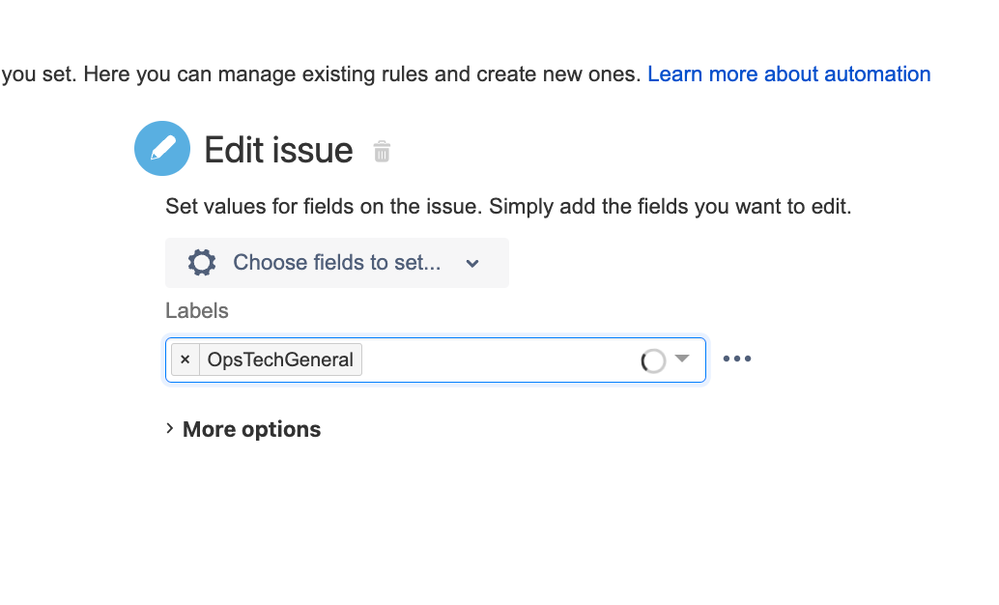
Task: Click the loading spinner in Labels field
Action: 653,361
